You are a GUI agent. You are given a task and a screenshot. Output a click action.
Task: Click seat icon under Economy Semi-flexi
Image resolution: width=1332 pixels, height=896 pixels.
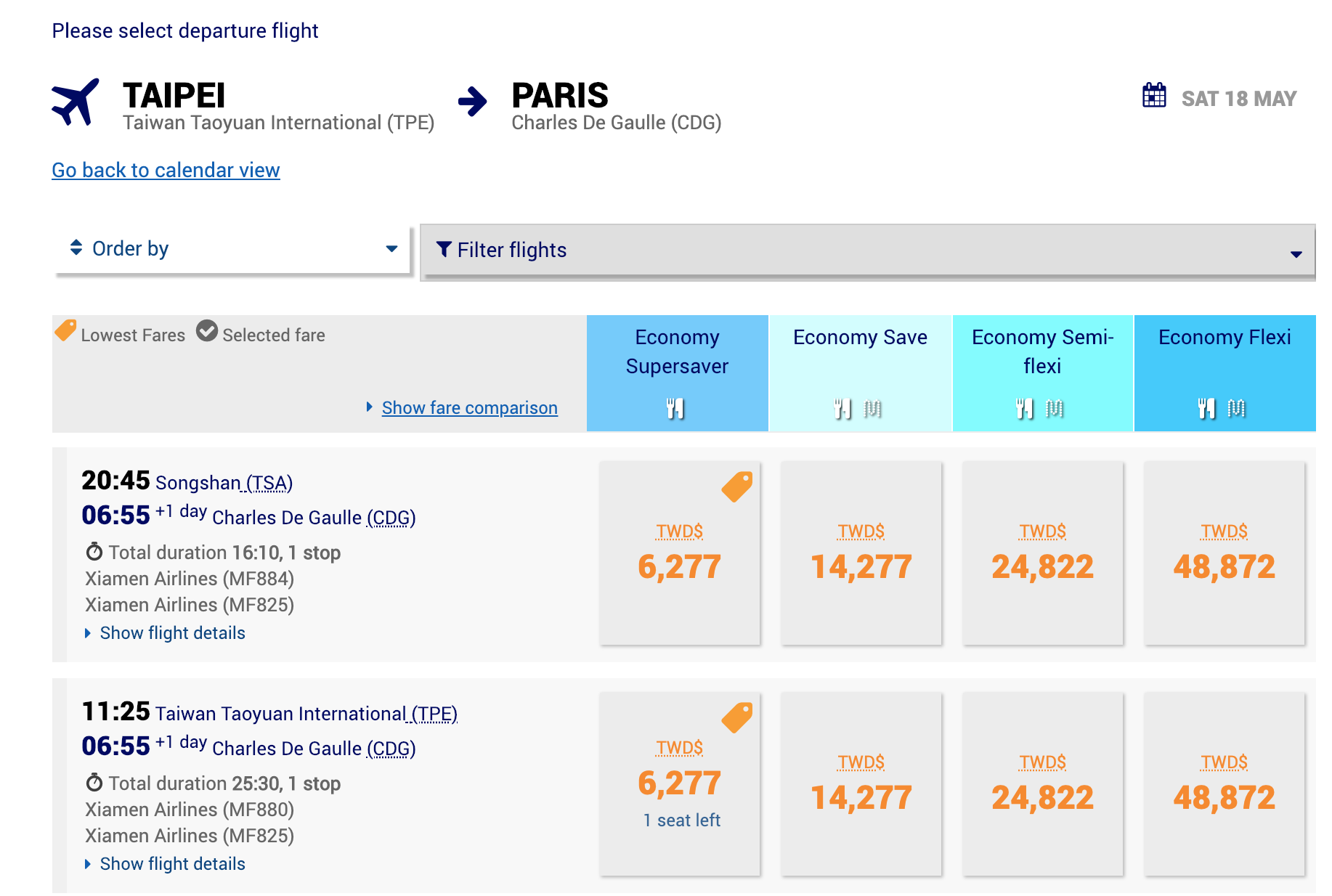pyautogui.click(x=1054, y=409)
